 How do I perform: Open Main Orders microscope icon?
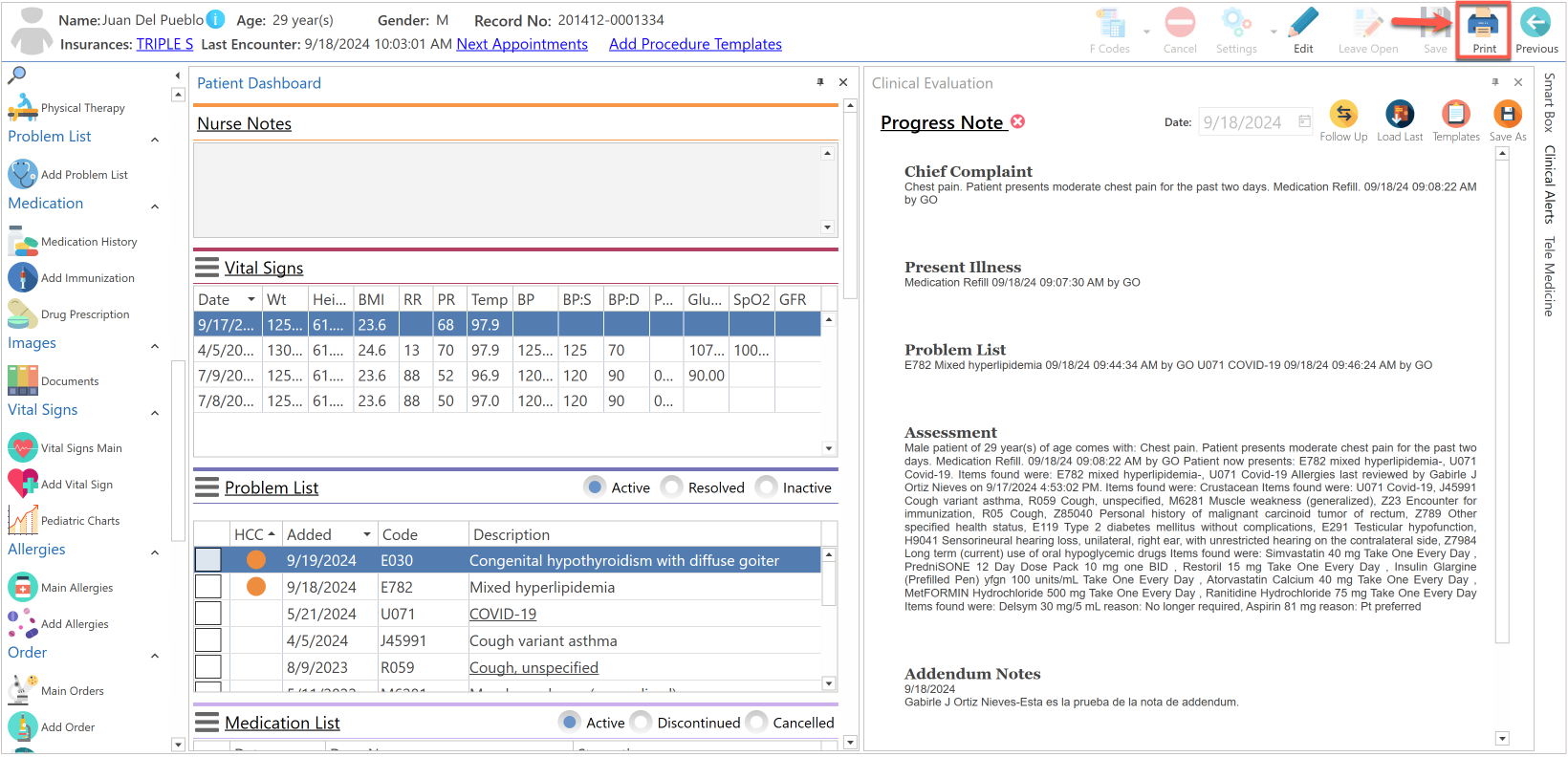[x=23, y=690]
